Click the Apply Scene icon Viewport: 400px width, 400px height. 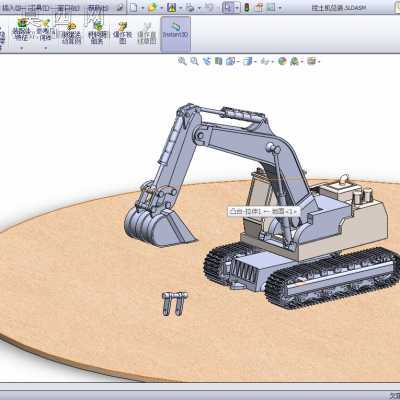tap(294, 61)
